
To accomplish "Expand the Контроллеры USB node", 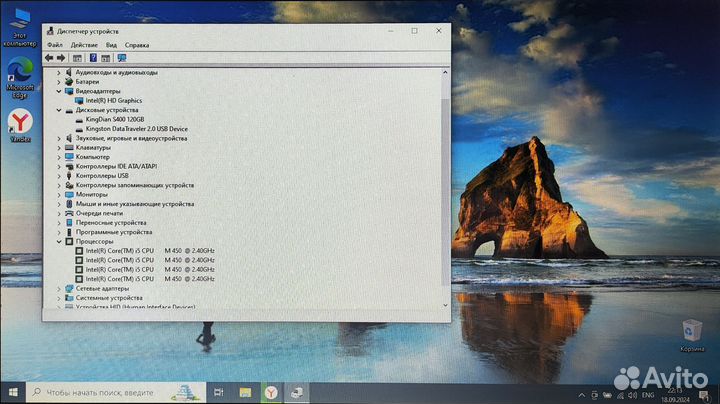I will [x=59, y=176].
